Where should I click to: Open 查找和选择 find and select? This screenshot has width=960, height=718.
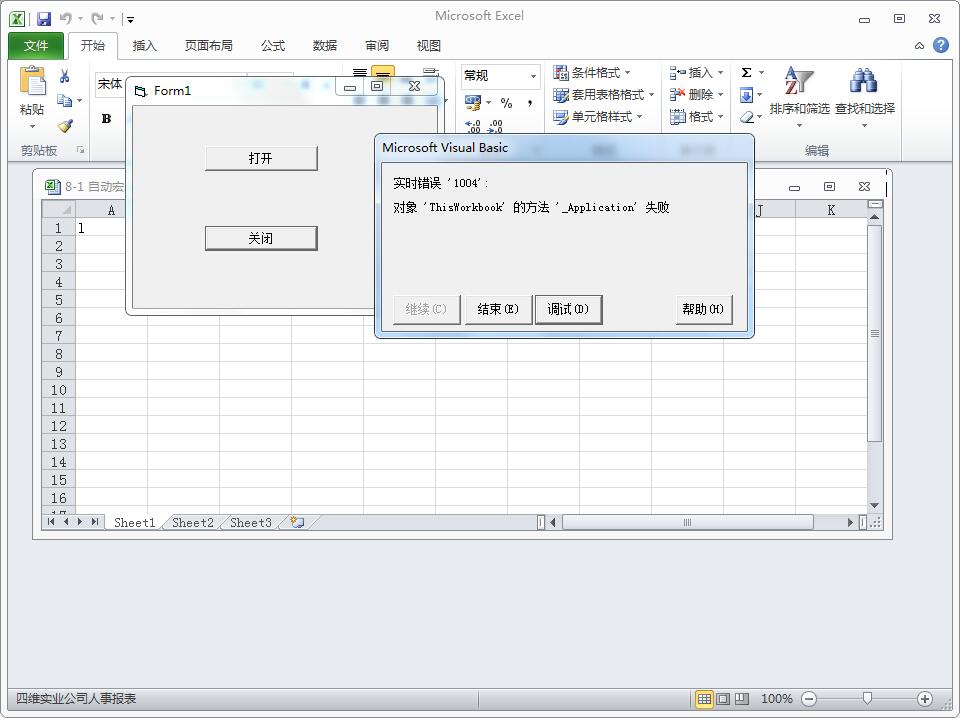pos(864,95)
